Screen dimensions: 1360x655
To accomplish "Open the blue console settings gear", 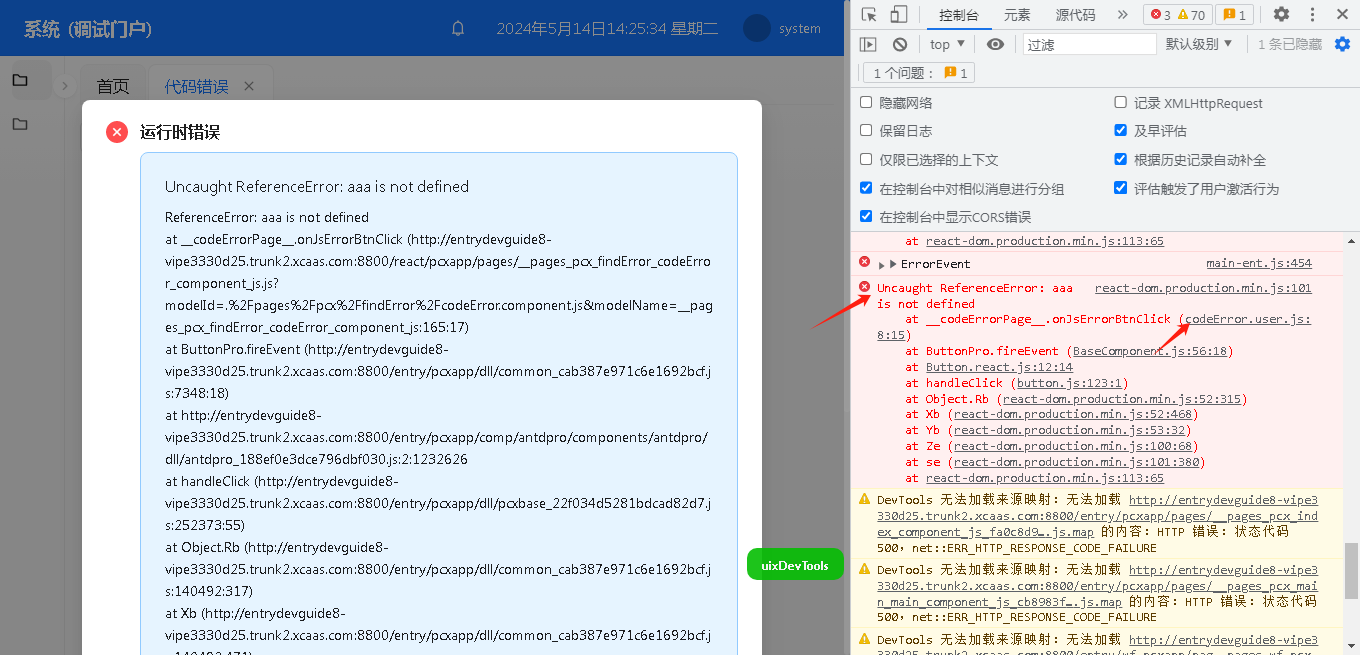I will pos(1342,44).
